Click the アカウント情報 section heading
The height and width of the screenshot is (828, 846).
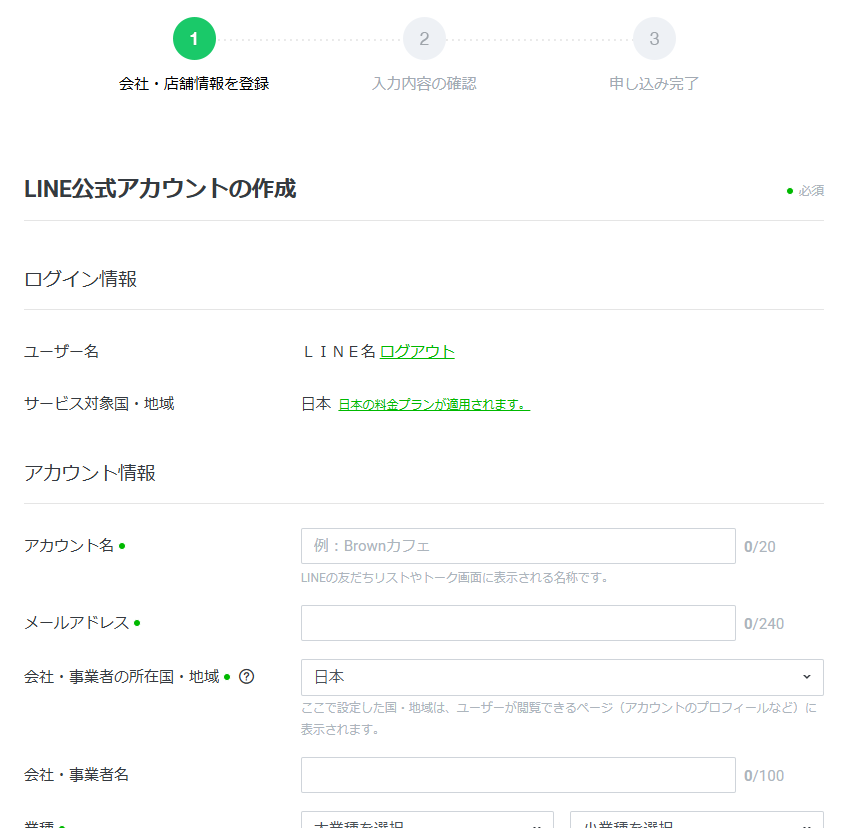click(90, 473)
